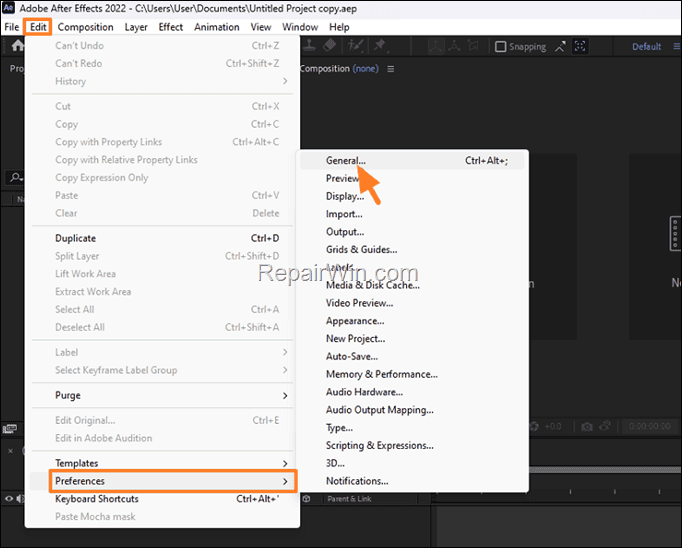Open the Composition menu

85,27
